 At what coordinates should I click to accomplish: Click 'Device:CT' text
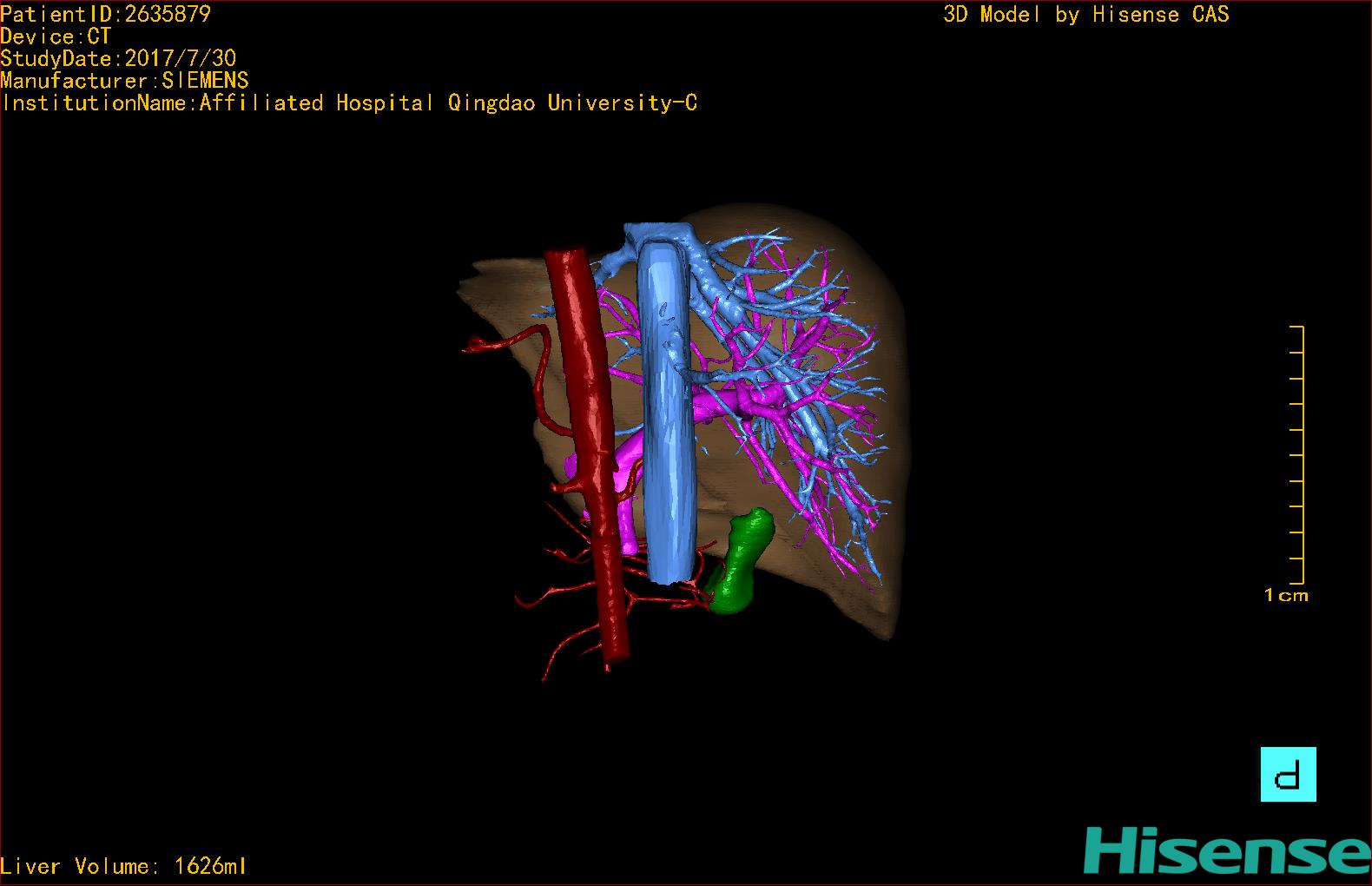tap(56, 36)
